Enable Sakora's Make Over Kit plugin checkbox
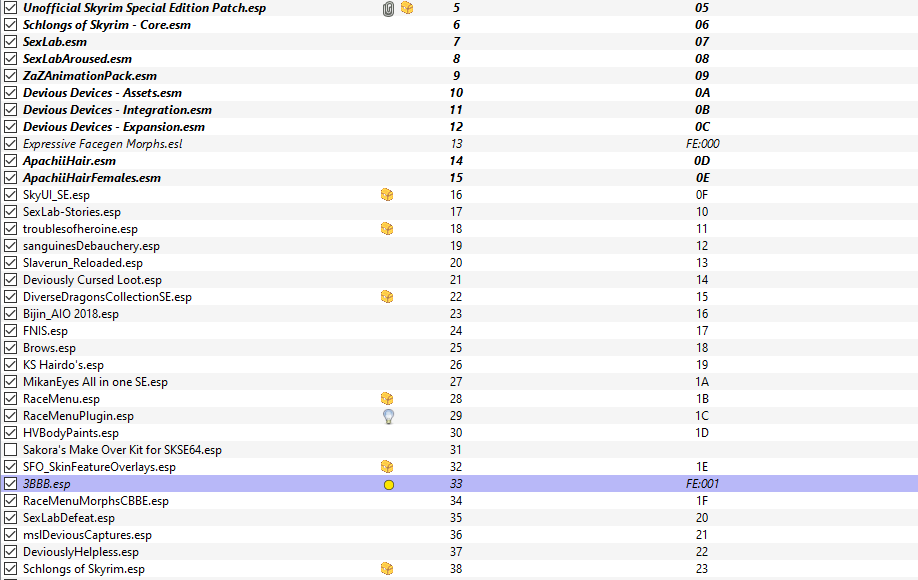Image resolution: width=918 pixels, height=580 pixels. coord(11,450)
